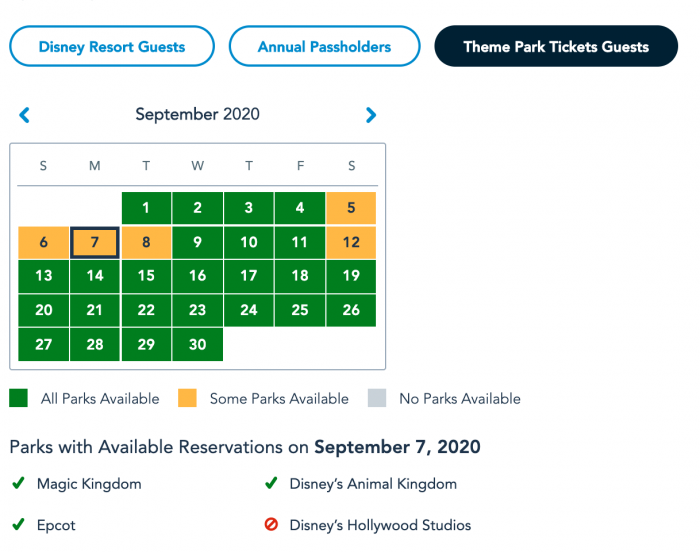Pick September 19 on the calendar

coord(351,276)
